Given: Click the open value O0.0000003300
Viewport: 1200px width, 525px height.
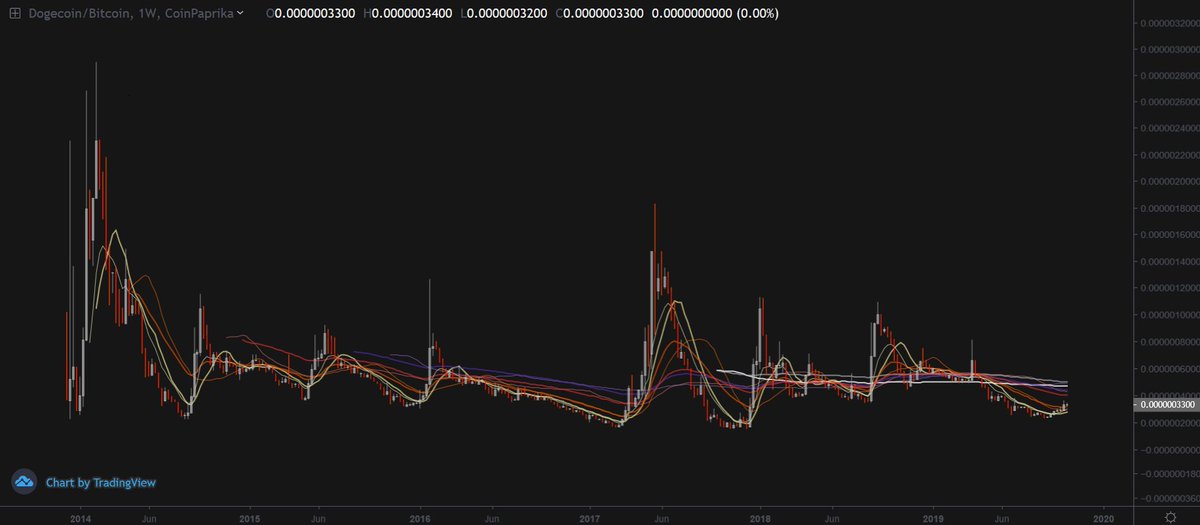Looking at the screenshot, I should [x=310, y=15].
